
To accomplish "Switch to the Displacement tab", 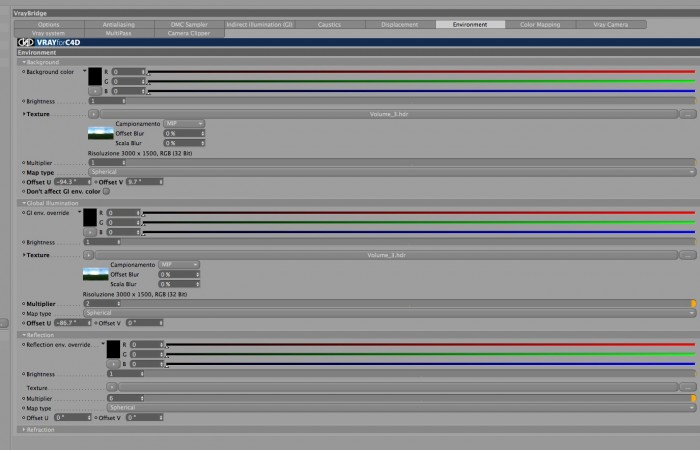I will point(400,25).
